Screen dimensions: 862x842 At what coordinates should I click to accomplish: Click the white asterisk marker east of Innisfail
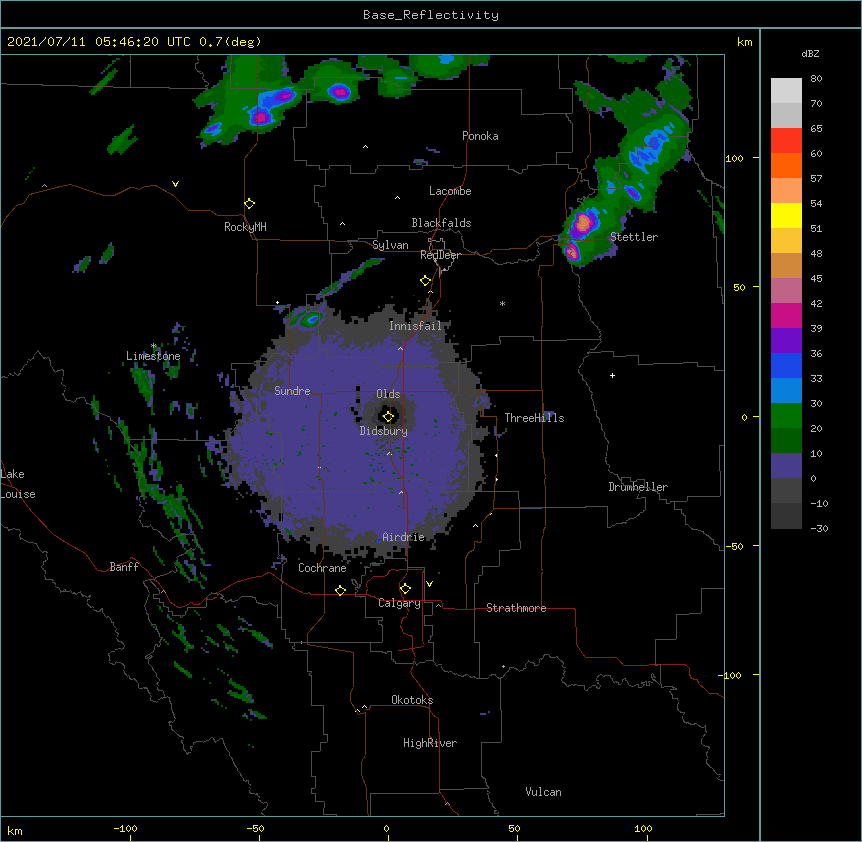(x=502, y=303)
